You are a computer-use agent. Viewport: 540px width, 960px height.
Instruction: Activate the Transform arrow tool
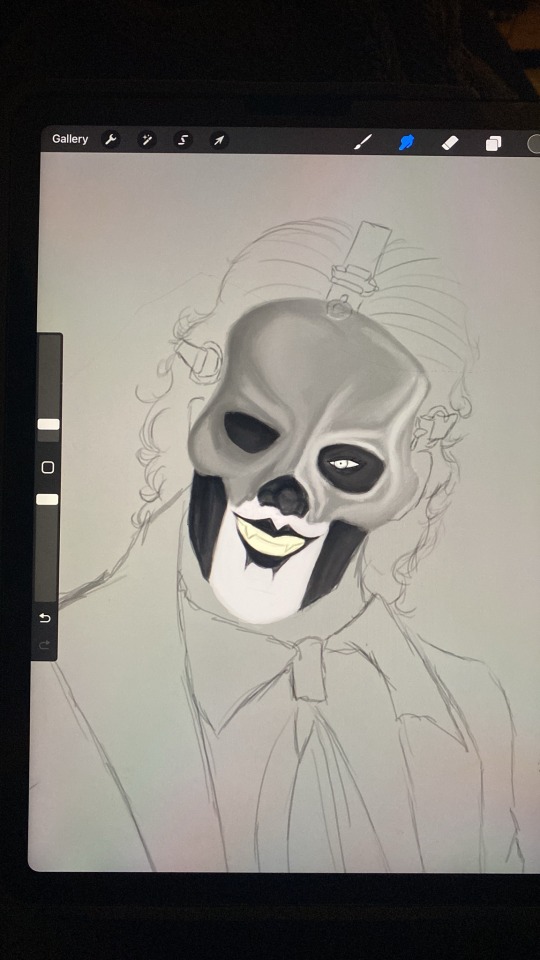[x=219, y=141]
